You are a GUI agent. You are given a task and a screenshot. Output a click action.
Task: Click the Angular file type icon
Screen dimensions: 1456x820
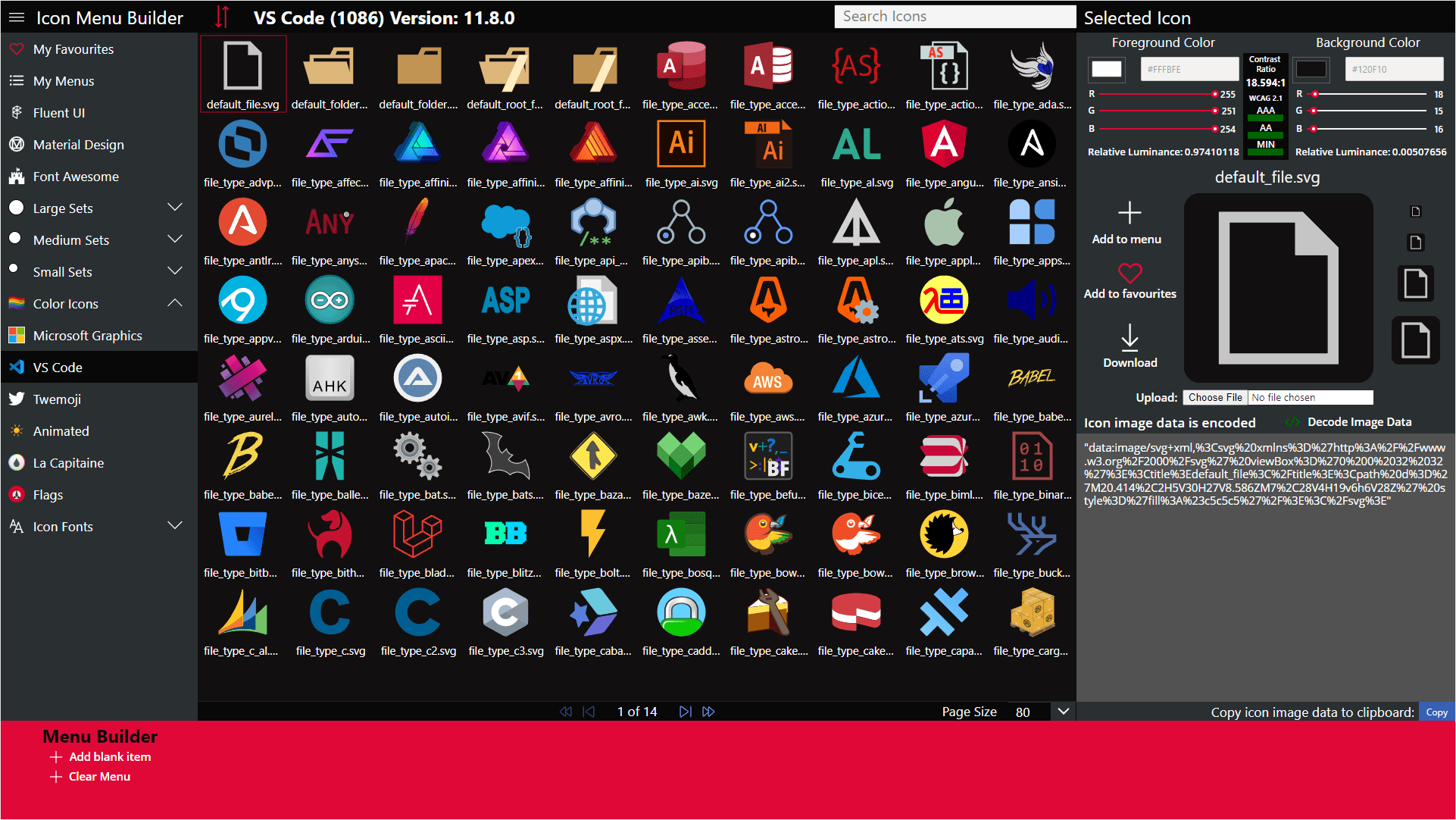point(944,145)
